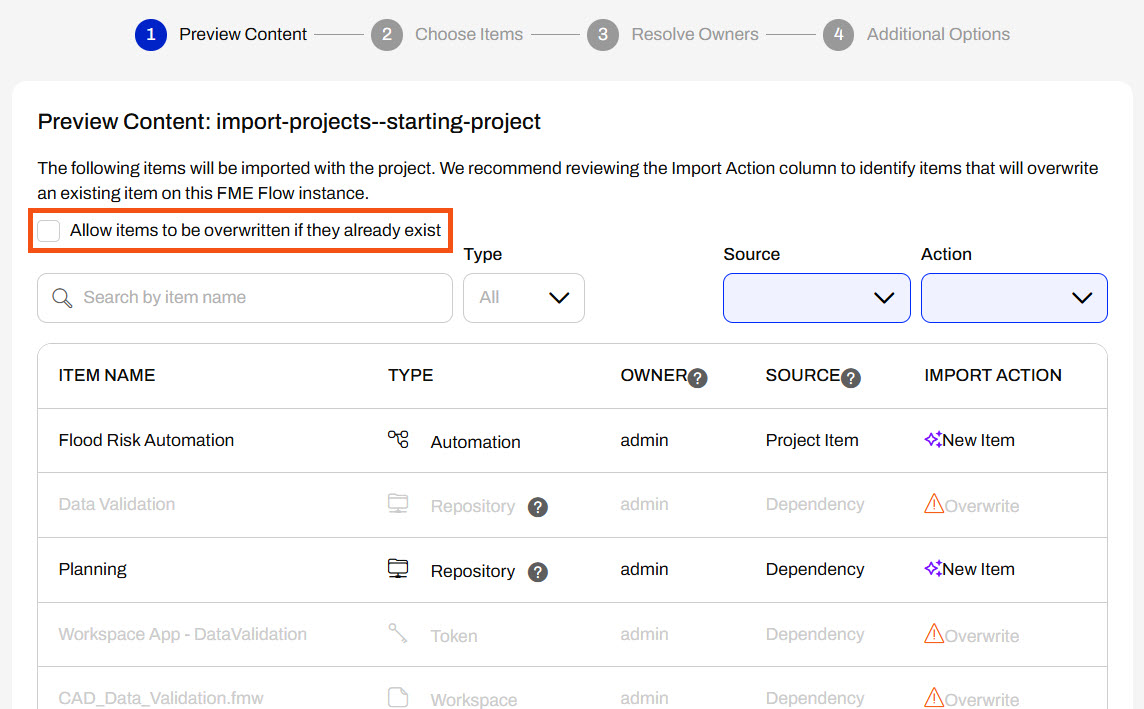Click the Token key icon for Workspace App
This screenshot has height=709, width=1144.
click(398, 633)
